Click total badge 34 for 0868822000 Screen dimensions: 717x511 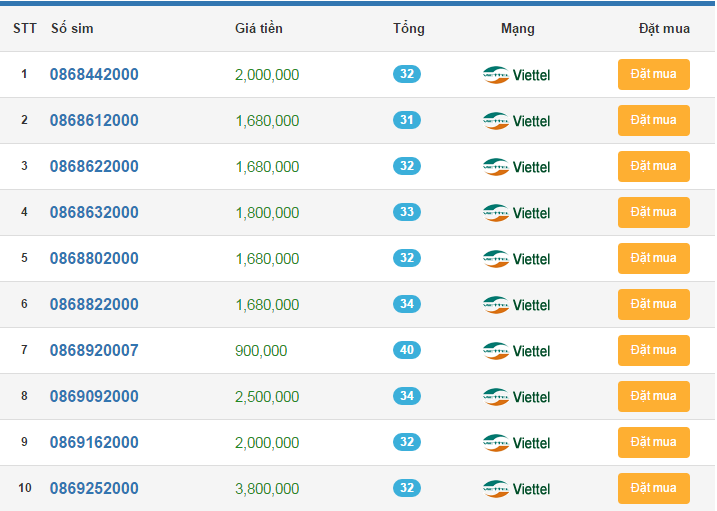tap(407, 303)
